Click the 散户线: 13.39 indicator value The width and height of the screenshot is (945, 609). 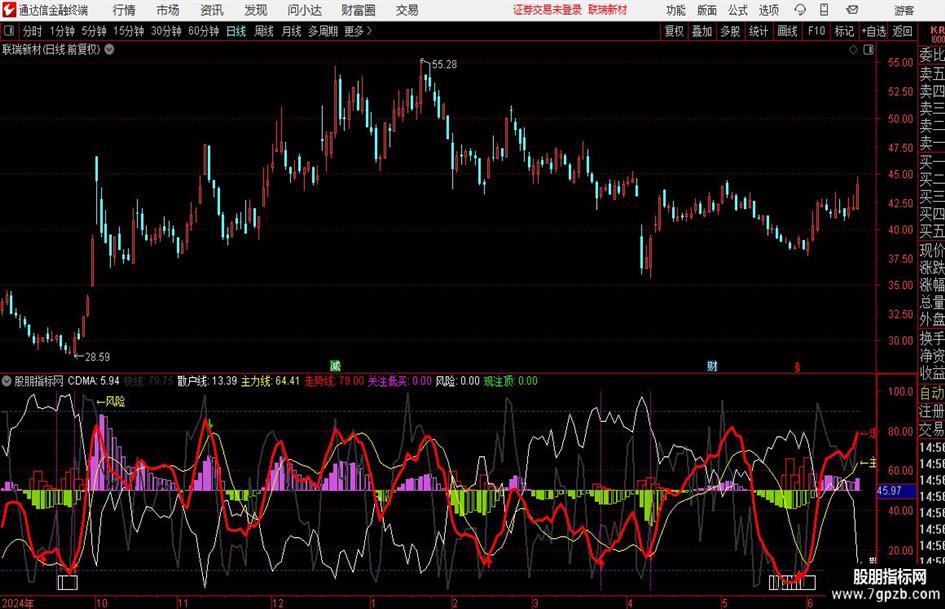207,381
